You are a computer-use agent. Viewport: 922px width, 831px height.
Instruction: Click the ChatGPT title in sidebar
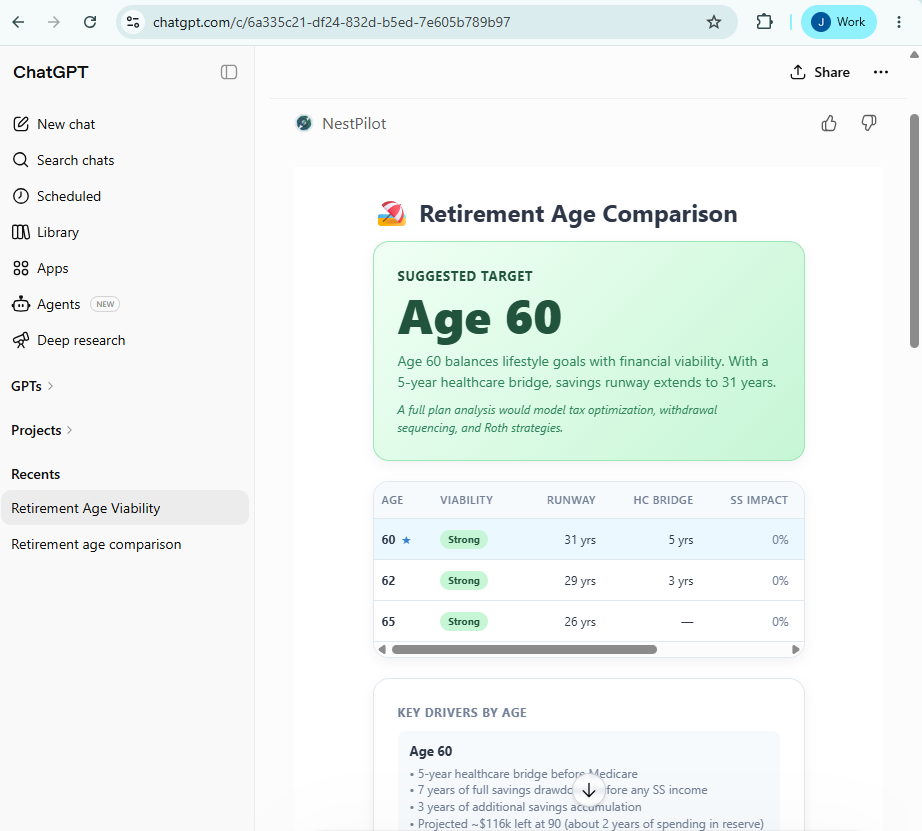[x=51, y=72]
